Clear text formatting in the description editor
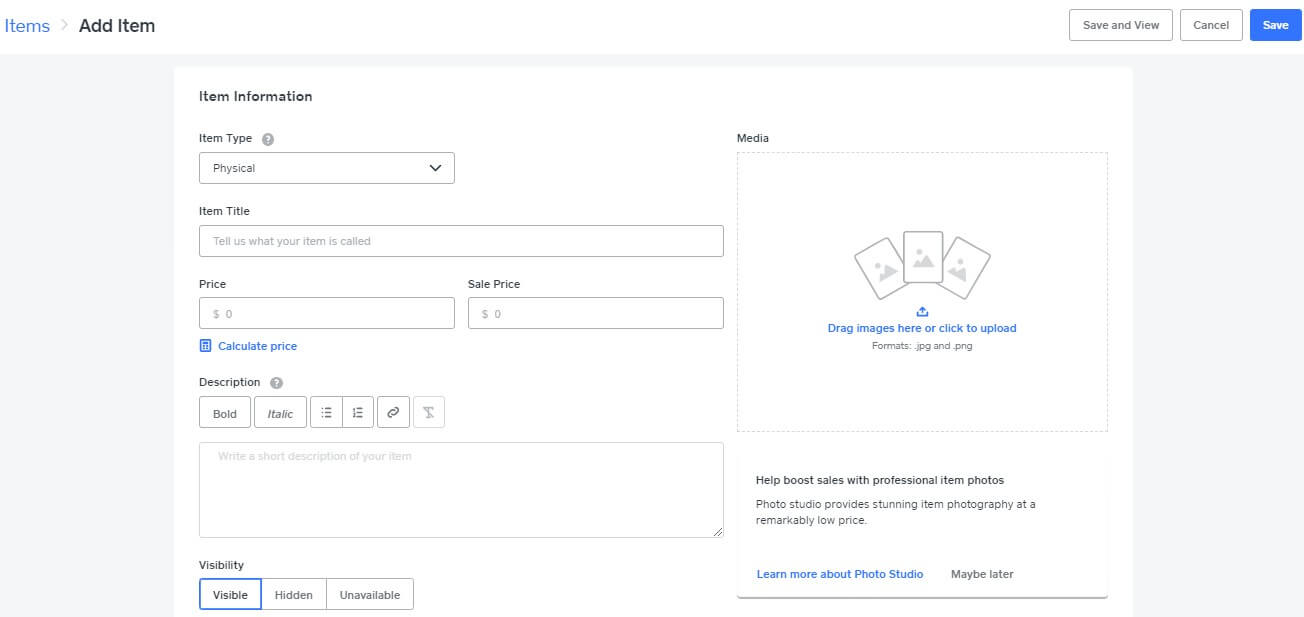The height and width of the screenshot is (617, 1304). pos(429,411)
